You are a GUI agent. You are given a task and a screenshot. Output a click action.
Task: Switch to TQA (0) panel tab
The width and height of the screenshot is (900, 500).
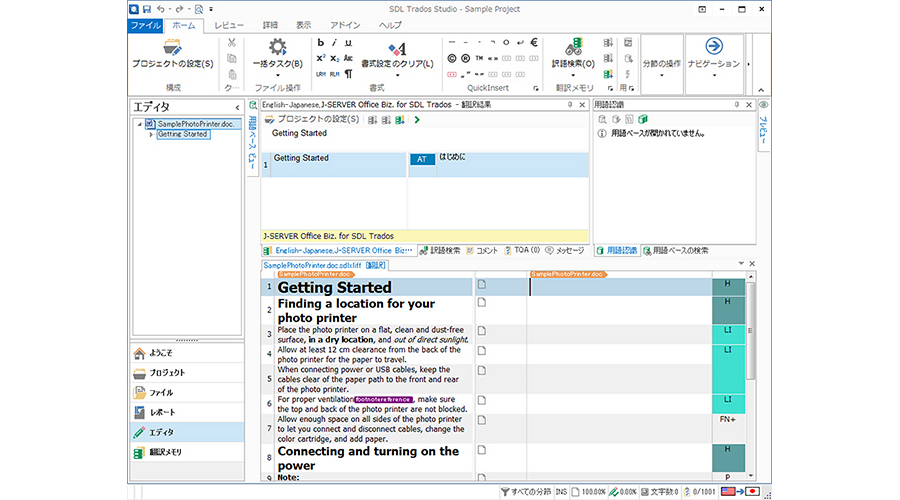tap(522, 251)
